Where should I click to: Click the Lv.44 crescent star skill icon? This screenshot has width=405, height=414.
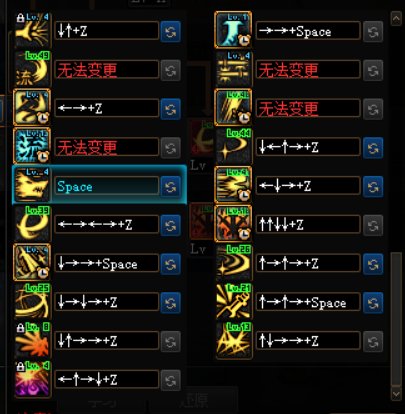pos(233,147)
